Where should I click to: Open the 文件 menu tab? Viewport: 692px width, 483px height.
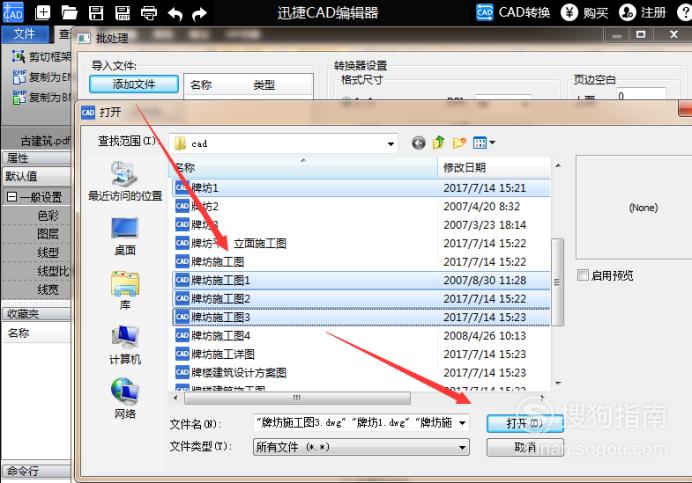pyautogui.click(x=25, y=34)
